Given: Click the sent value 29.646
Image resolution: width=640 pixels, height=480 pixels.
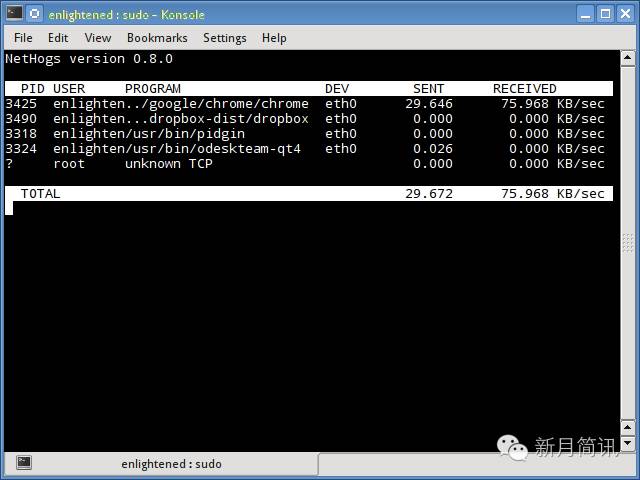Looking at the screenshot, I should 429,104.
